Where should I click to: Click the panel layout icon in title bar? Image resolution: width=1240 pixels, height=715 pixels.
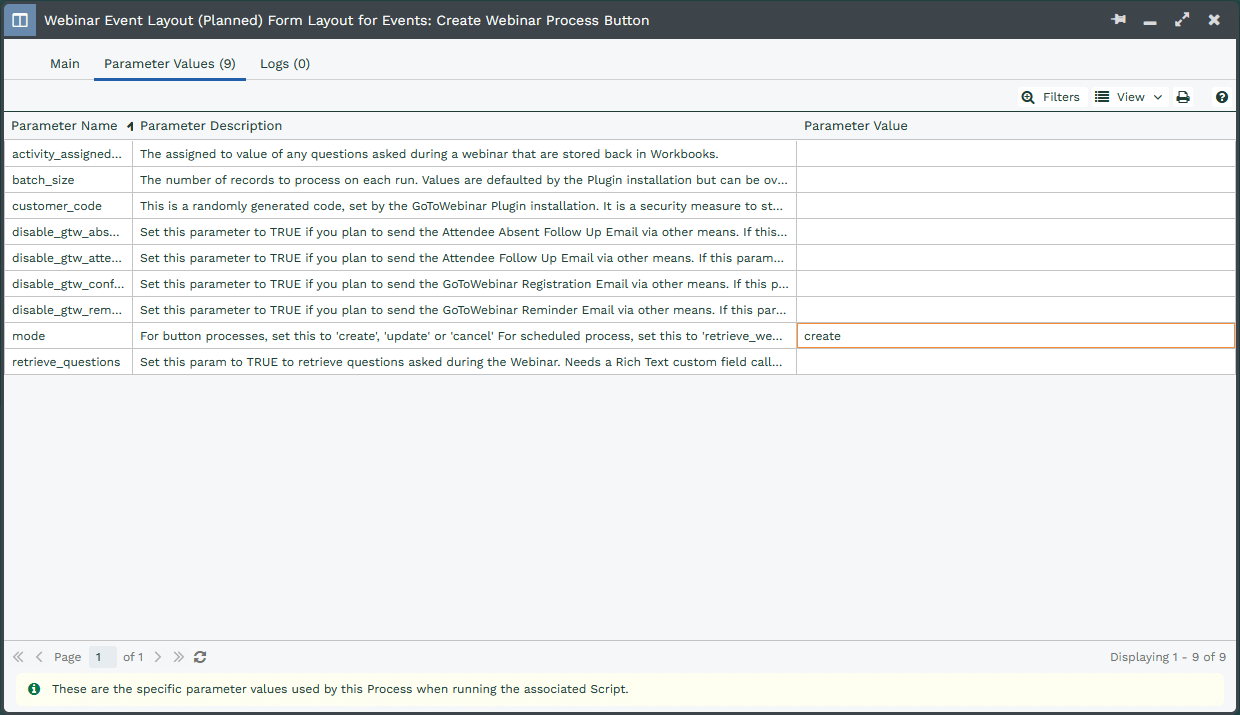coord(20,20)
